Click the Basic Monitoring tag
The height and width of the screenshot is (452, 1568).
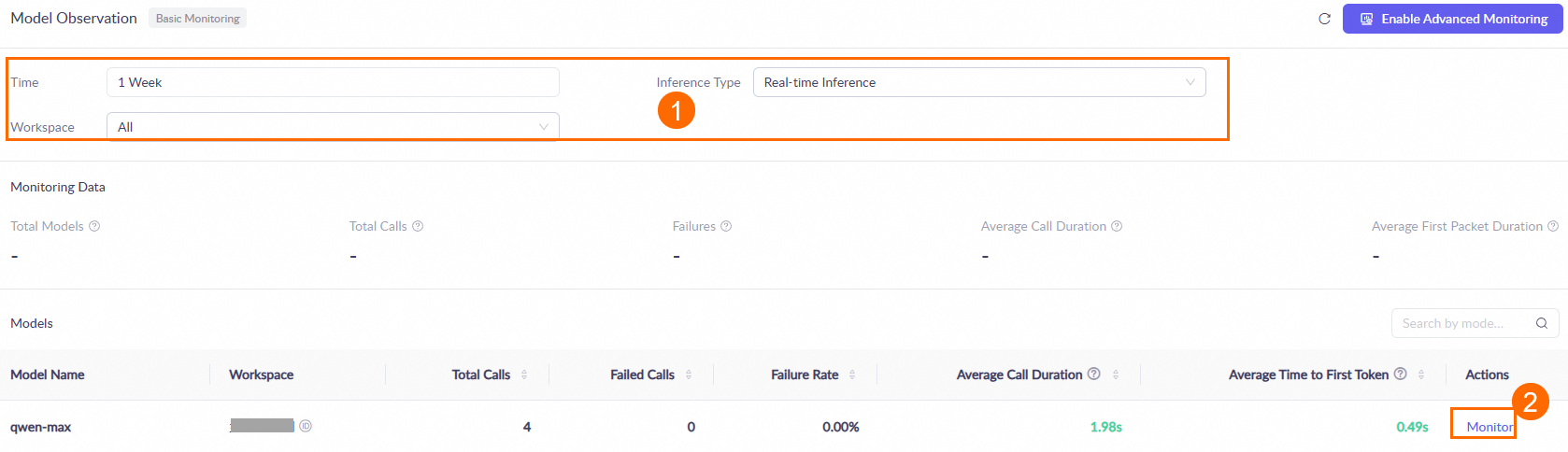point(197,19)
